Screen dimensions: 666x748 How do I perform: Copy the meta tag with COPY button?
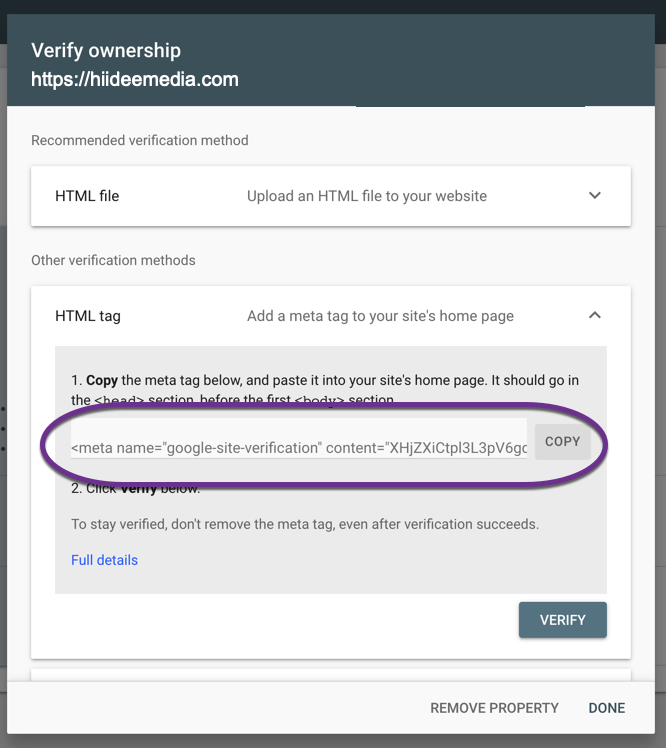562,442
